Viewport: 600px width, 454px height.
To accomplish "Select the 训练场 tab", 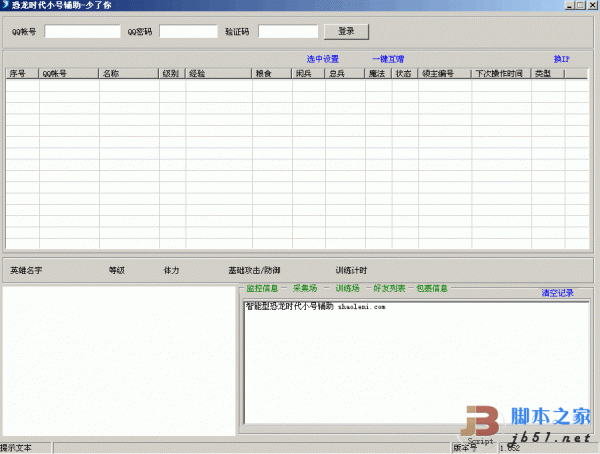I will (347, 288).
